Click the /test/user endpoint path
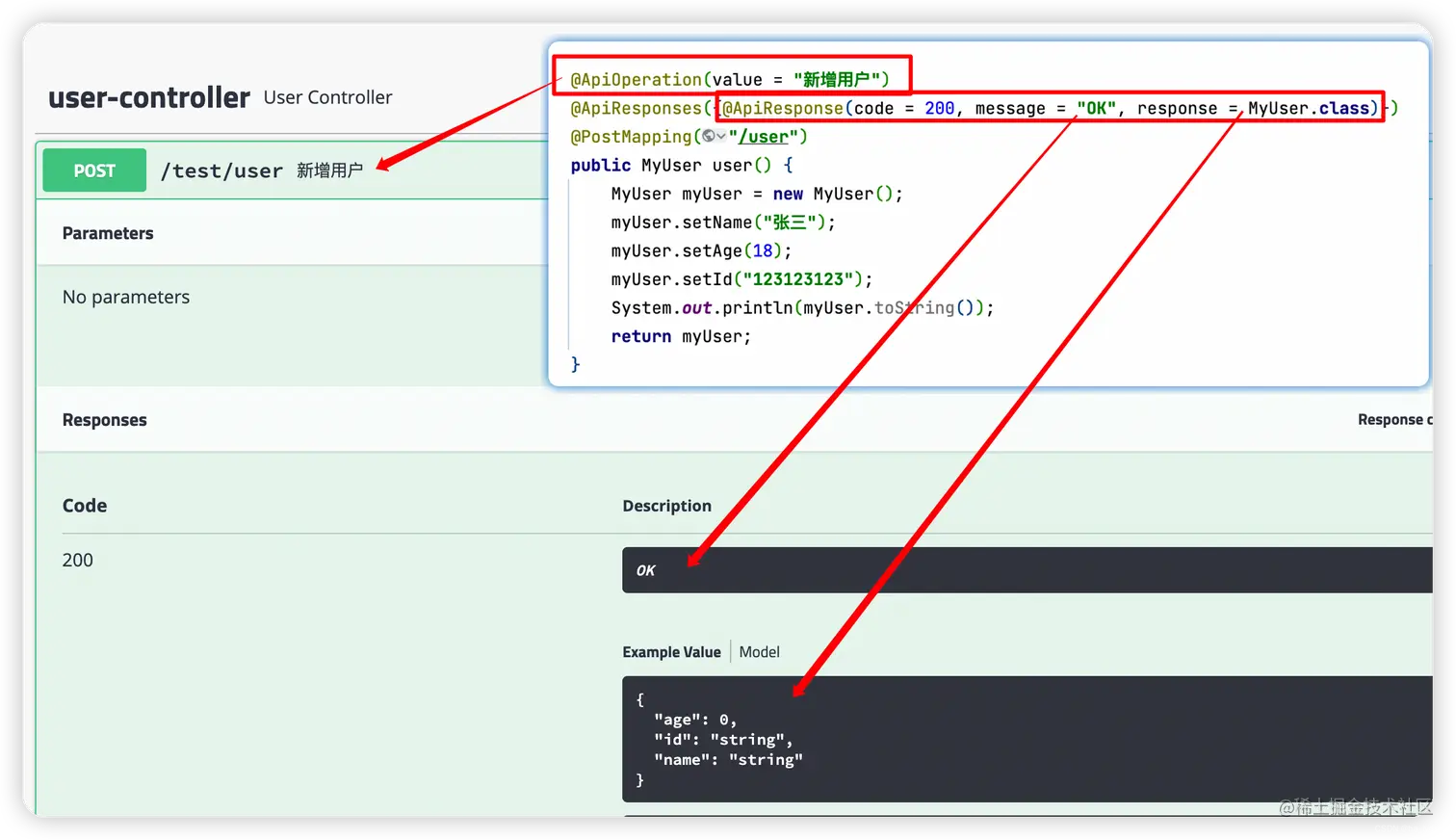 pos(221,171)
